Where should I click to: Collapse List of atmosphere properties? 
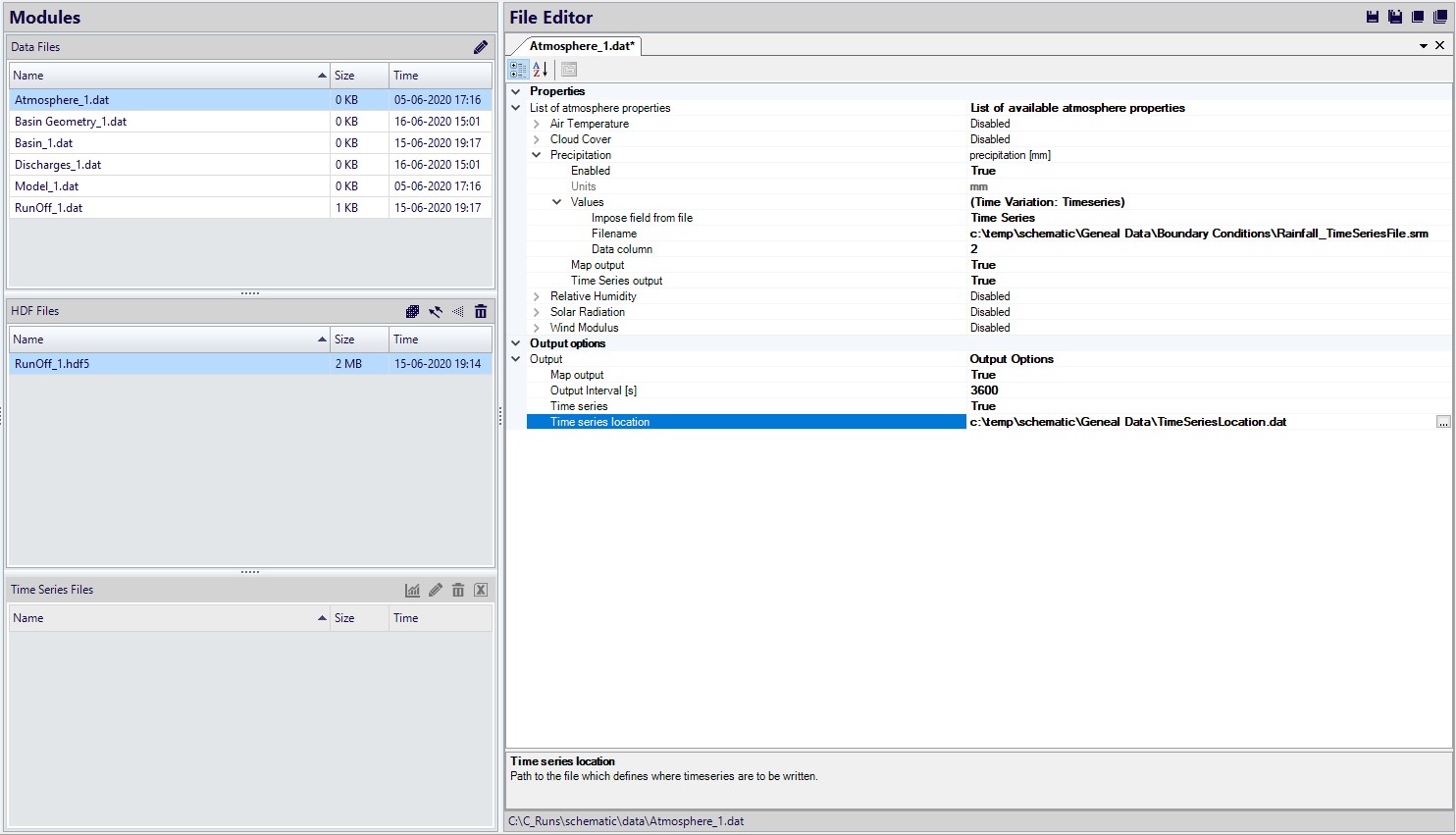click(516, 108)
